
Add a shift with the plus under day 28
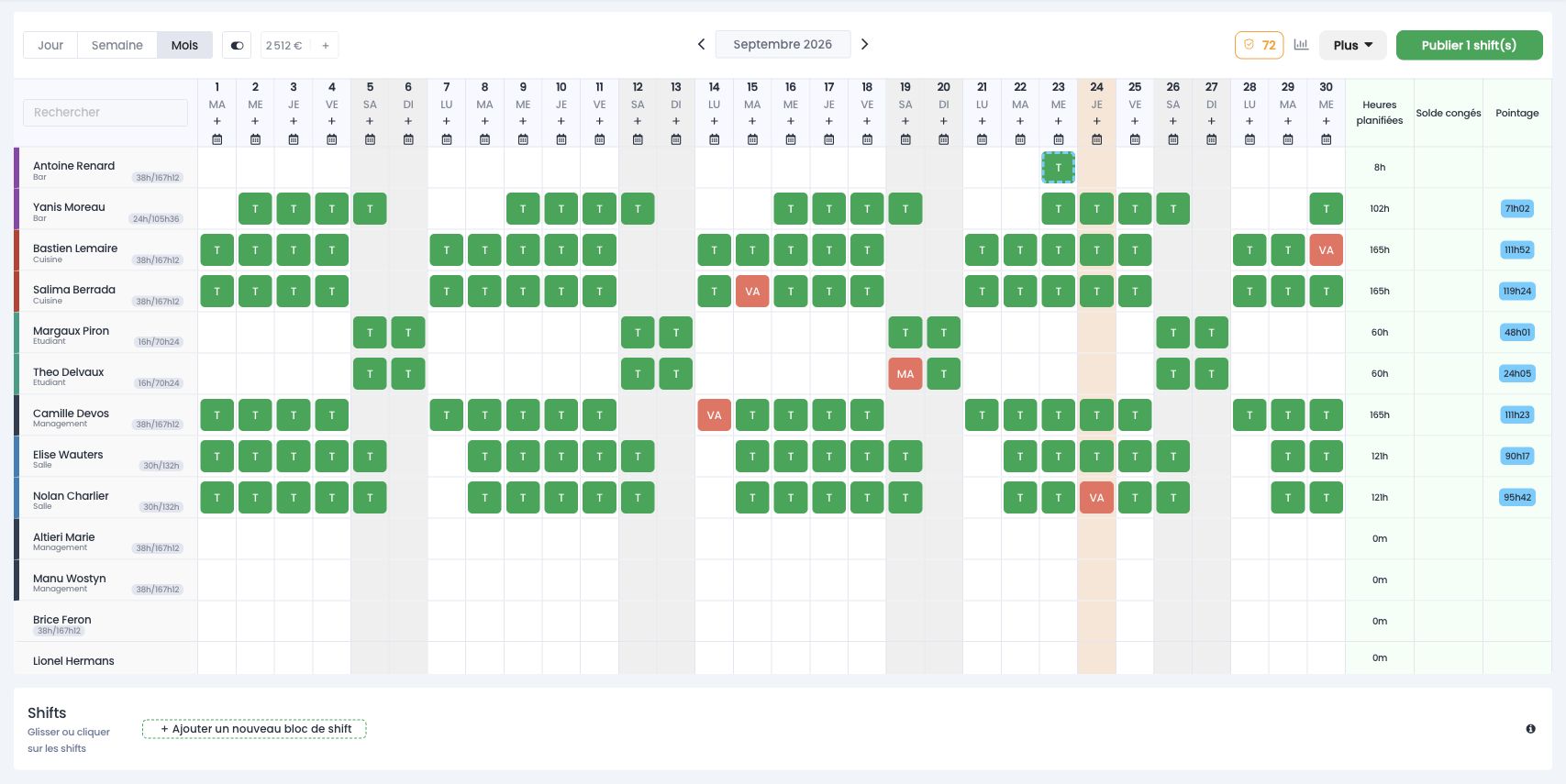click(1249, 121)
